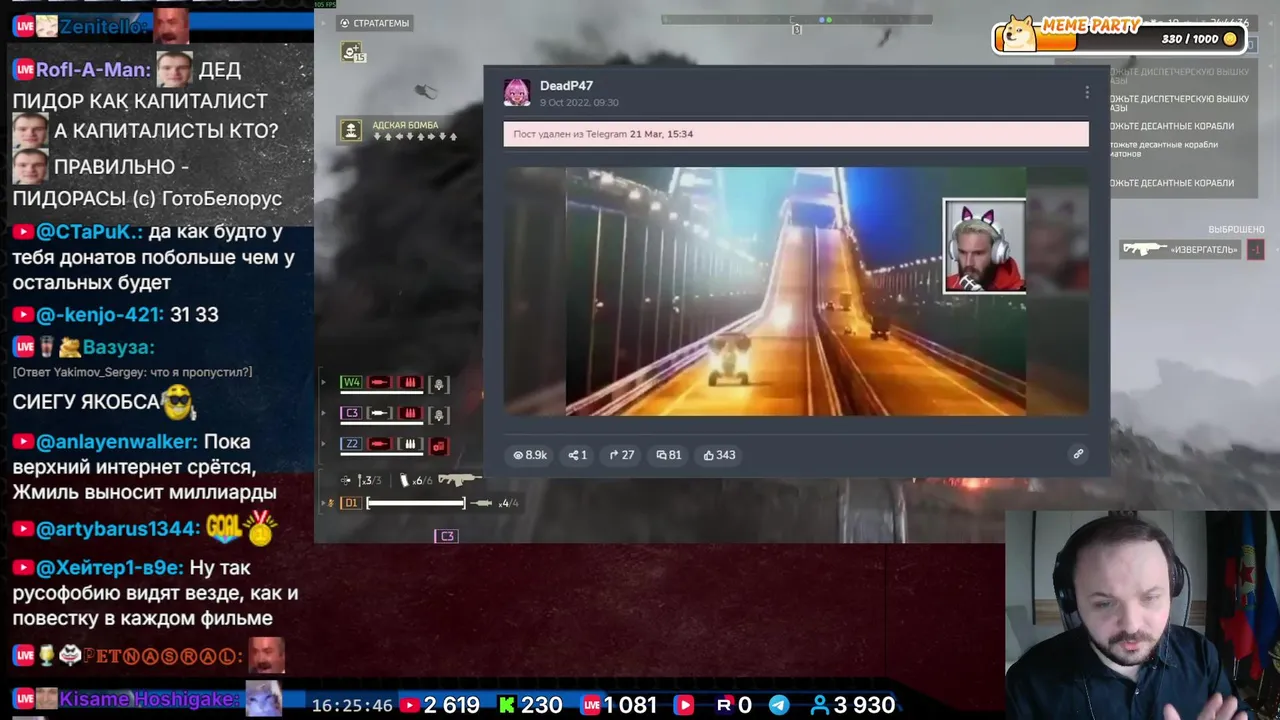Copy the post link with chain icon
1280x720 pixels.
(x=1078, y=454)
